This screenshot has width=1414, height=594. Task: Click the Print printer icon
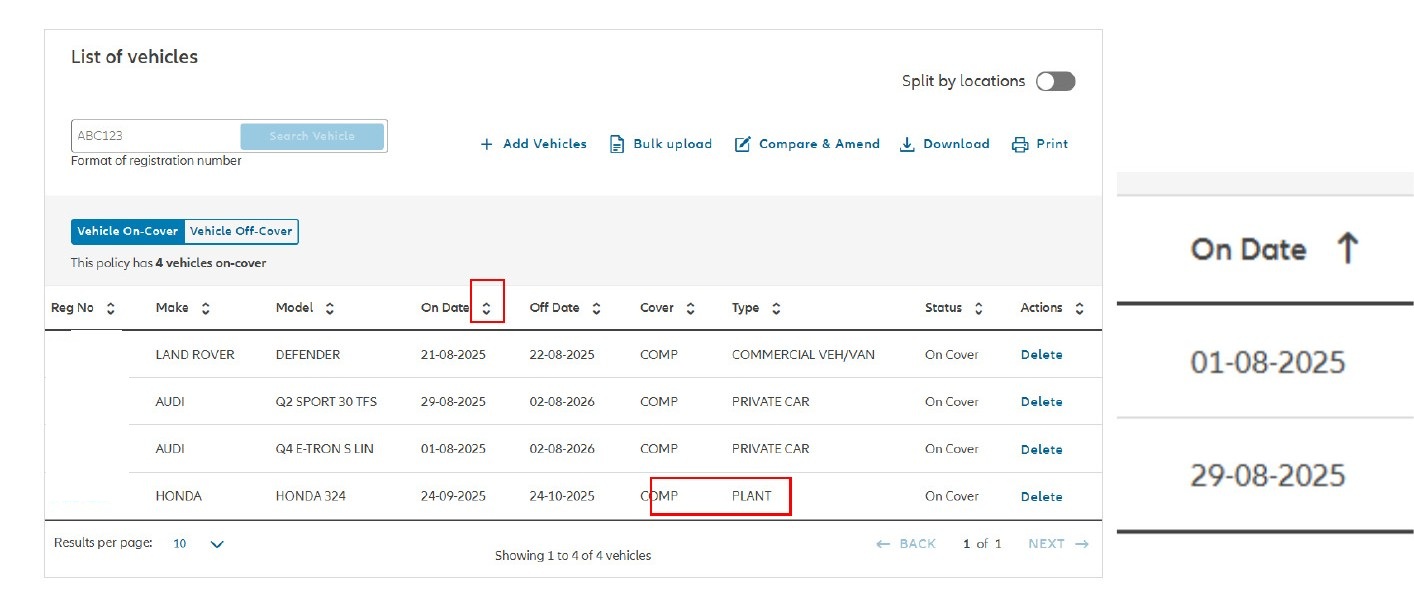tap(1020, 144)
